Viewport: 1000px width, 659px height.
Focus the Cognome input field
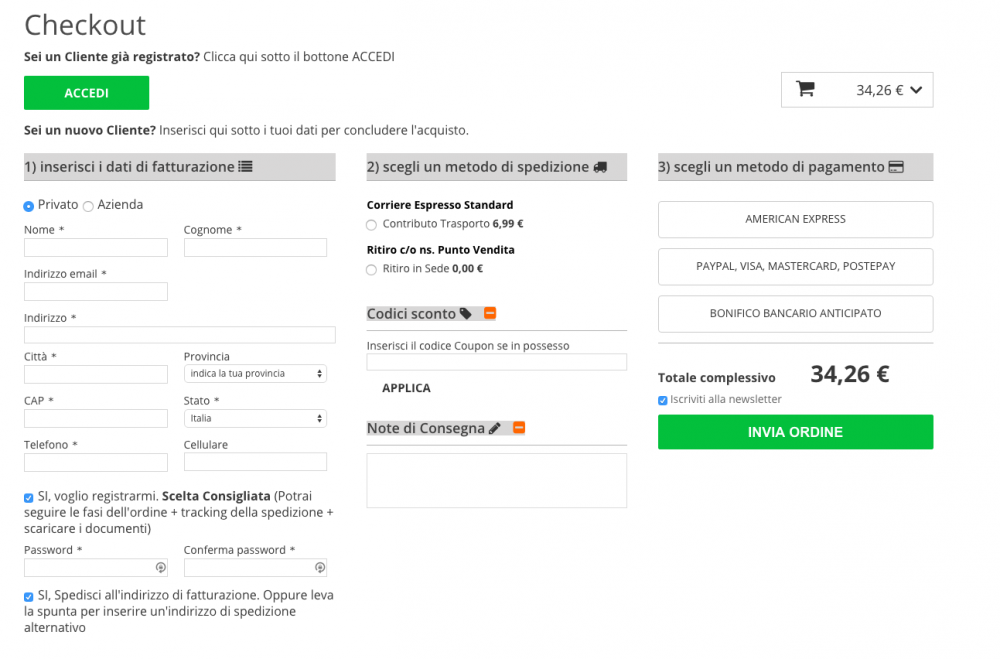tap(255, 248)
